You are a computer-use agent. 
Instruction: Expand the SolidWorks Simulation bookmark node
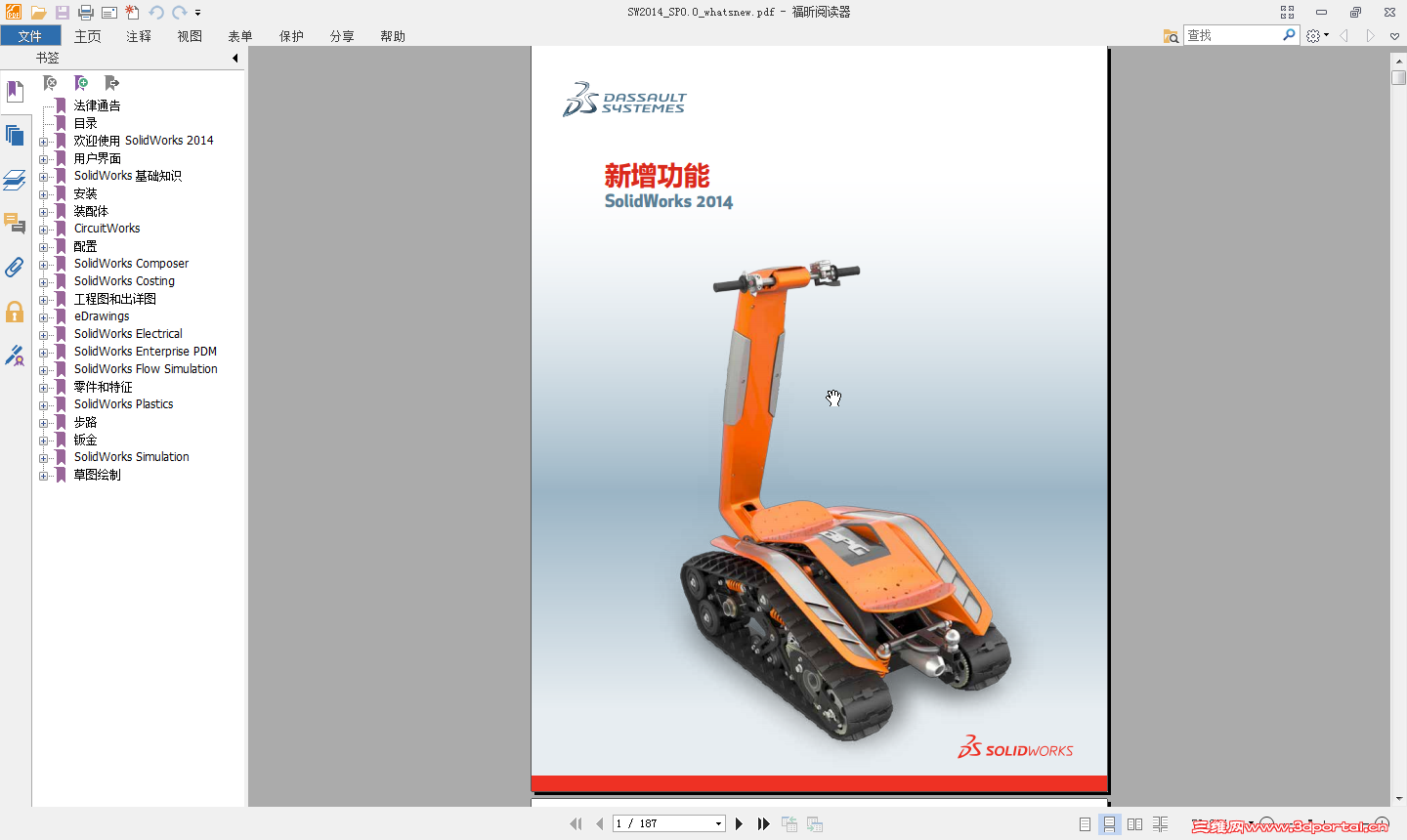tap(43, 458)
